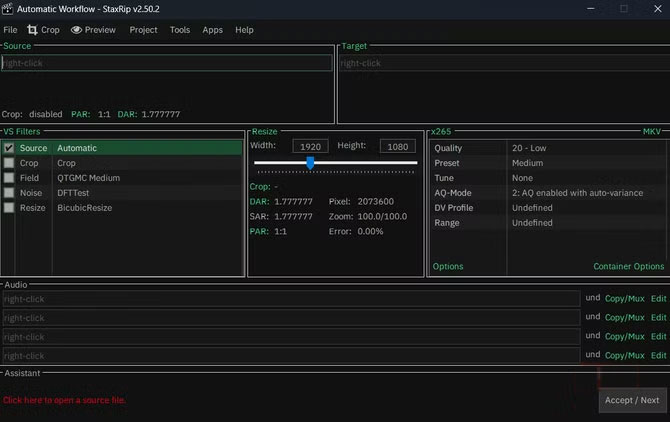Enable the Noise filter checkbox
Viewport: 670px width, 422px height.
[x=9, y=193]
